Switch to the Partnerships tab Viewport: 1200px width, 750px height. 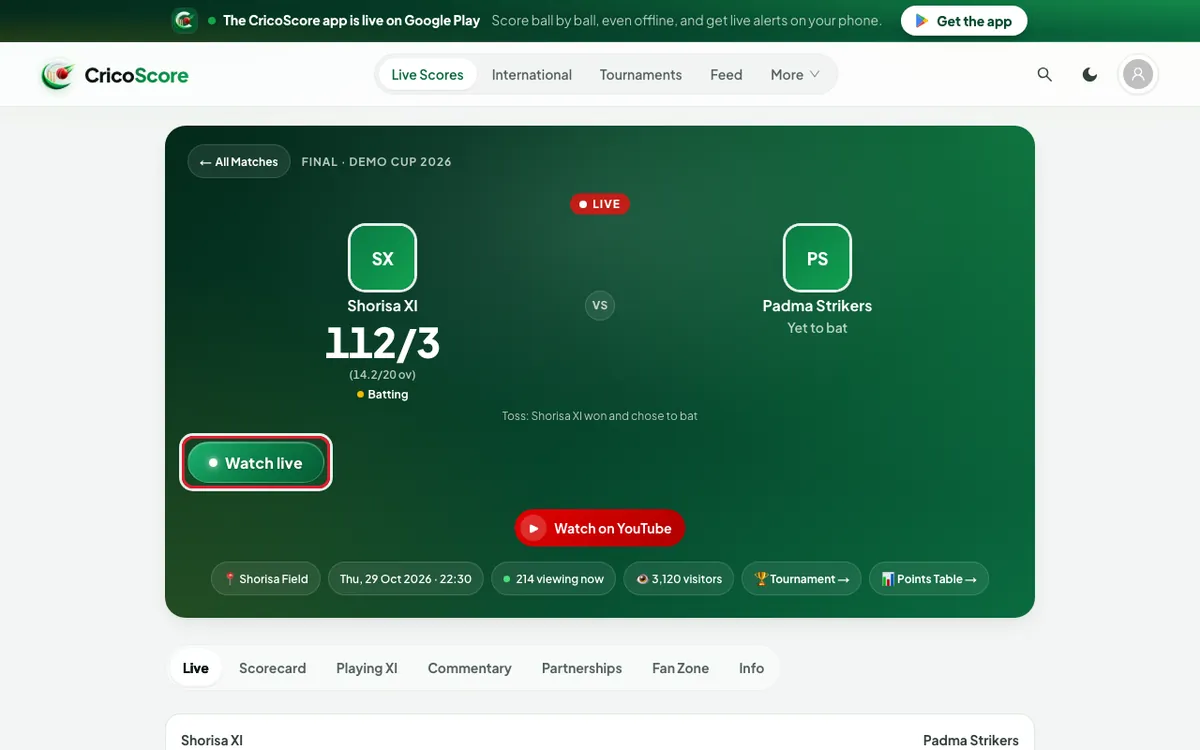click(x=582, y=668)
